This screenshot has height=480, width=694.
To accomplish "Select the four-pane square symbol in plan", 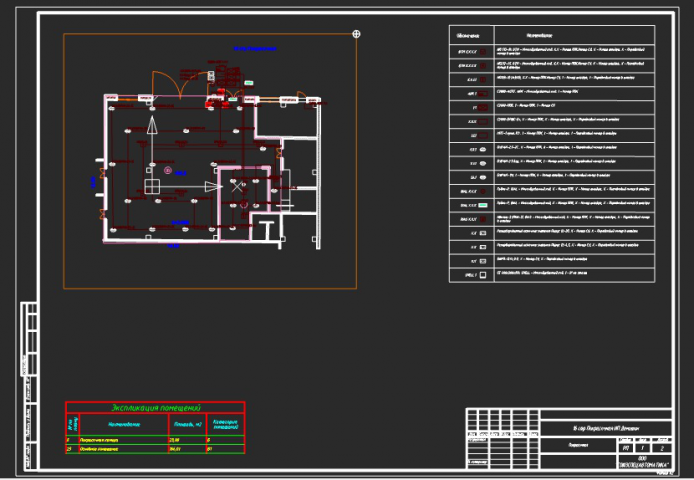I will (152, 187).
